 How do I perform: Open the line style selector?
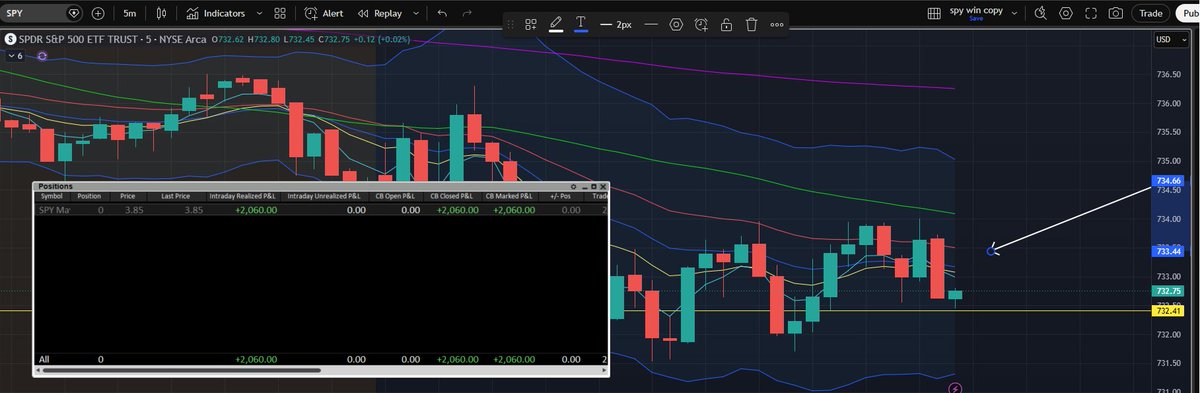coord(651,24)
